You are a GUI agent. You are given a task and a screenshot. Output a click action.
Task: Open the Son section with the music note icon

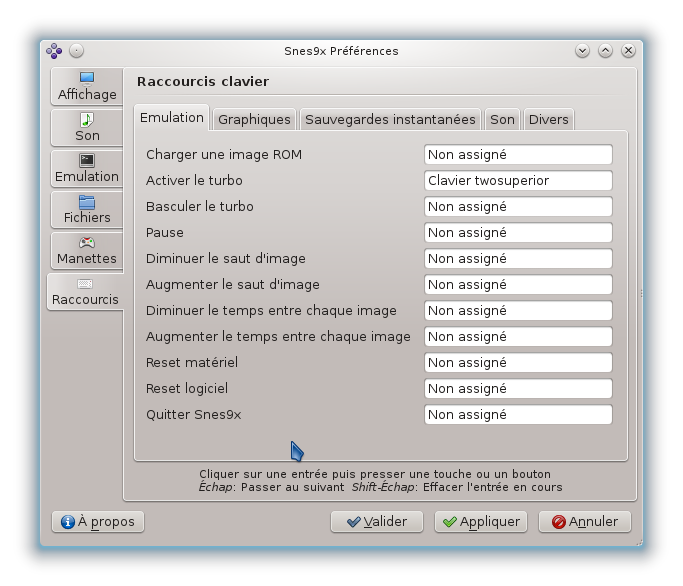coord(87,127)
